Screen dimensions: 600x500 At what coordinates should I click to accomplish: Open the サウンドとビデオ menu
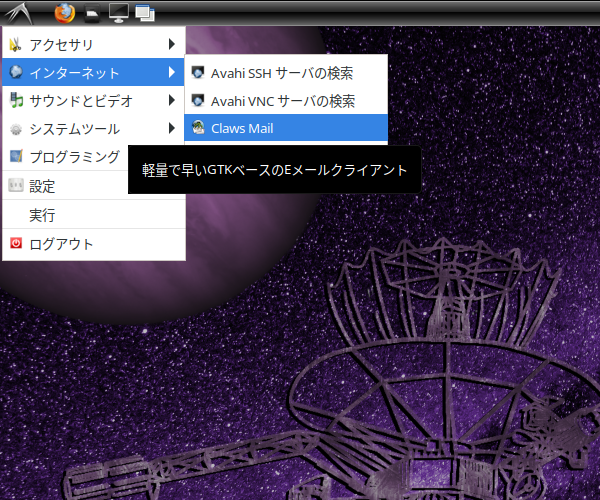93,100
